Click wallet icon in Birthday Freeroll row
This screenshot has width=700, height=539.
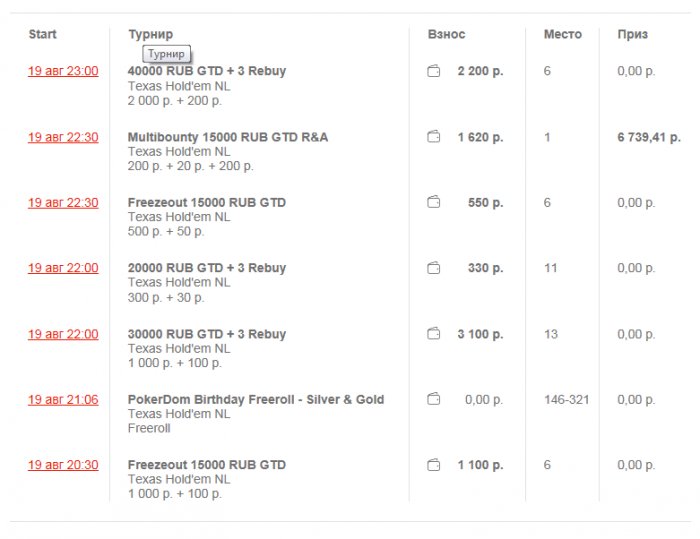(x=434, y=399)
